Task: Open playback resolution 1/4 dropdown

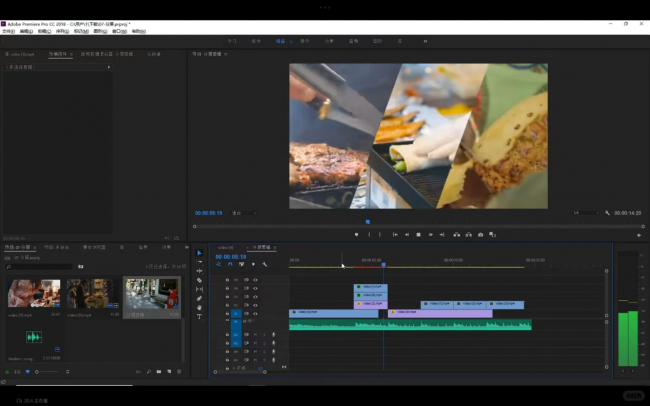Action: coord(586,213)
